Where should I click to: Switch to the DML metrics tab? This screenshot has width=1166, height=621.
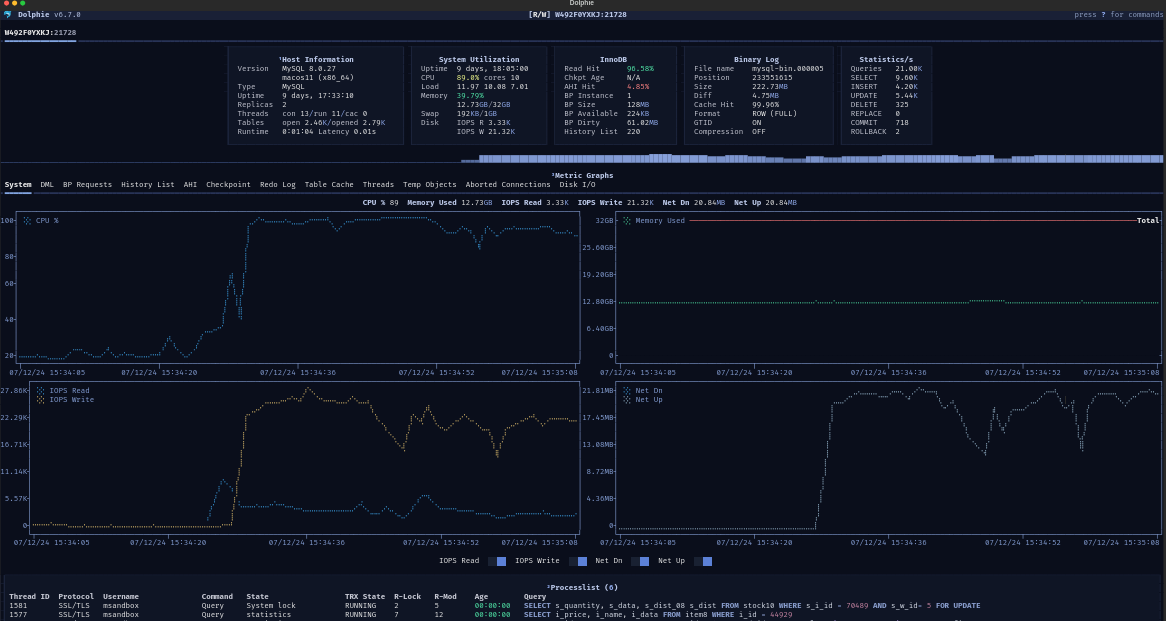(x=47, y=185)
